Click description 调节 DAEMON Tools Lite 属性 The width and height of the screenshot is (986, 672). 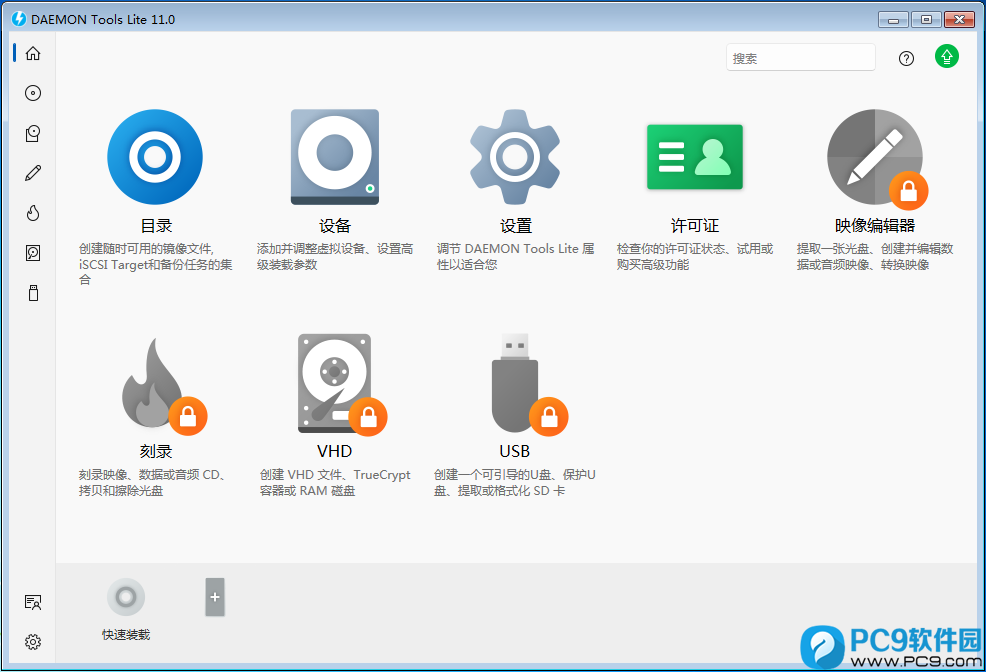(x=516, y=256)
